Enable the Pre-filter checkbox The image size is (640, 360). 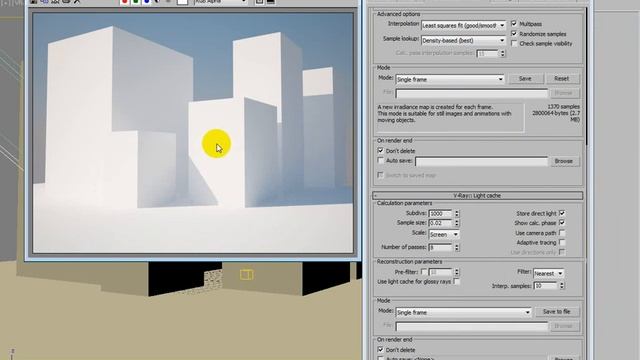(424, 272)
